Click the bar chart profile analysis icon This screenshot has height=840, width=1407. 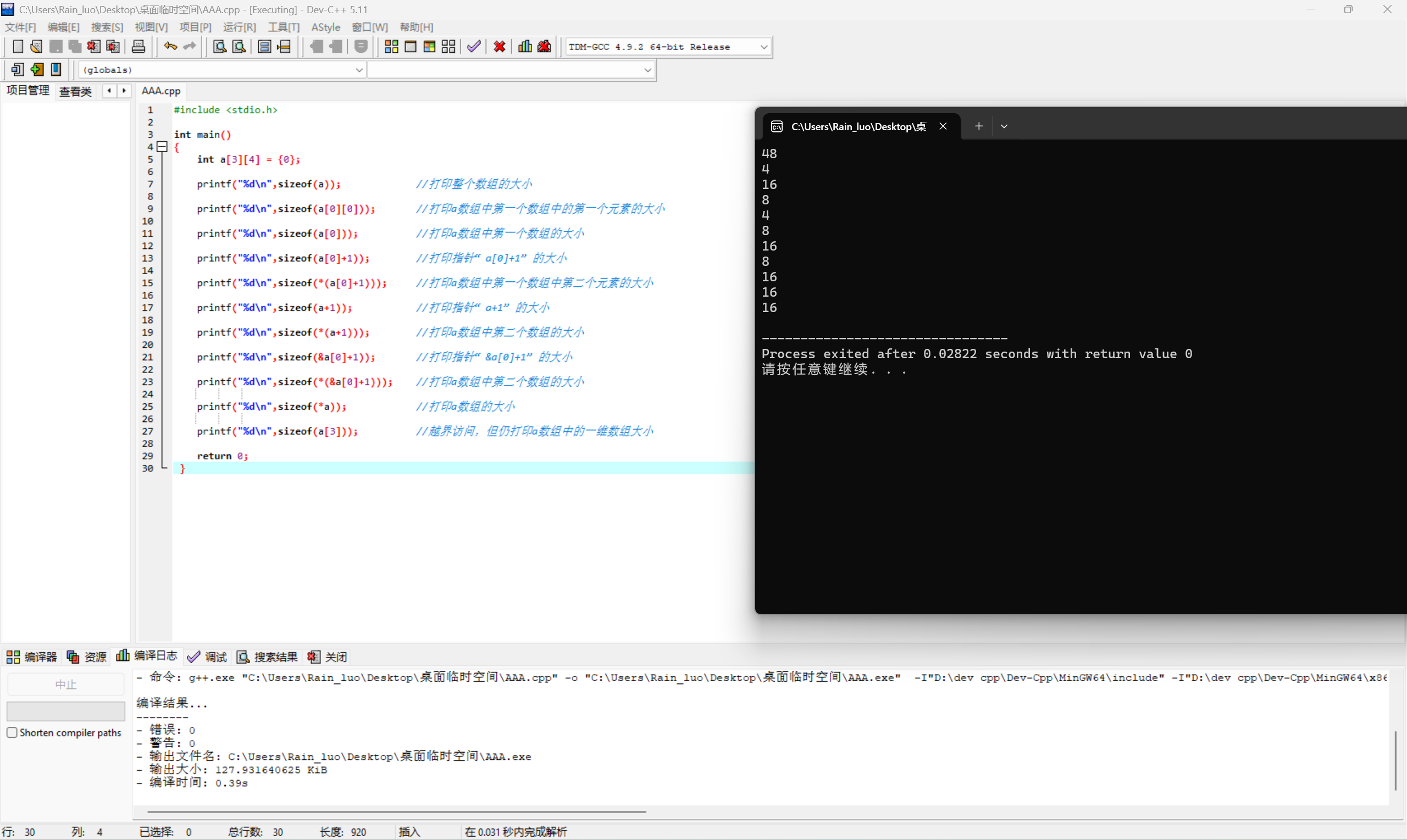pyautogui.click(x=525, y=46)
